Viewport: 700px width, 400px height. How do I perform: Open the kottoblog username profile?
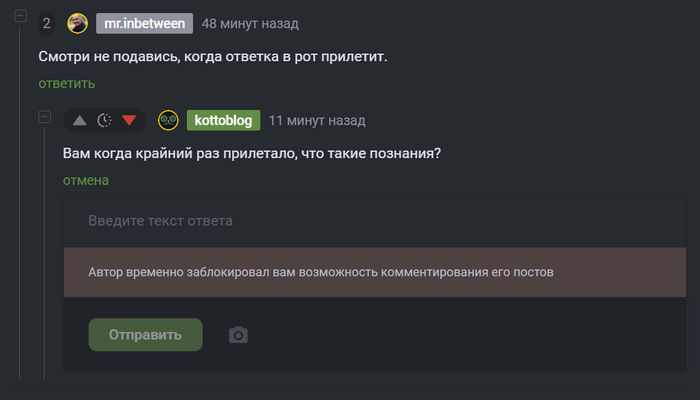223,120
